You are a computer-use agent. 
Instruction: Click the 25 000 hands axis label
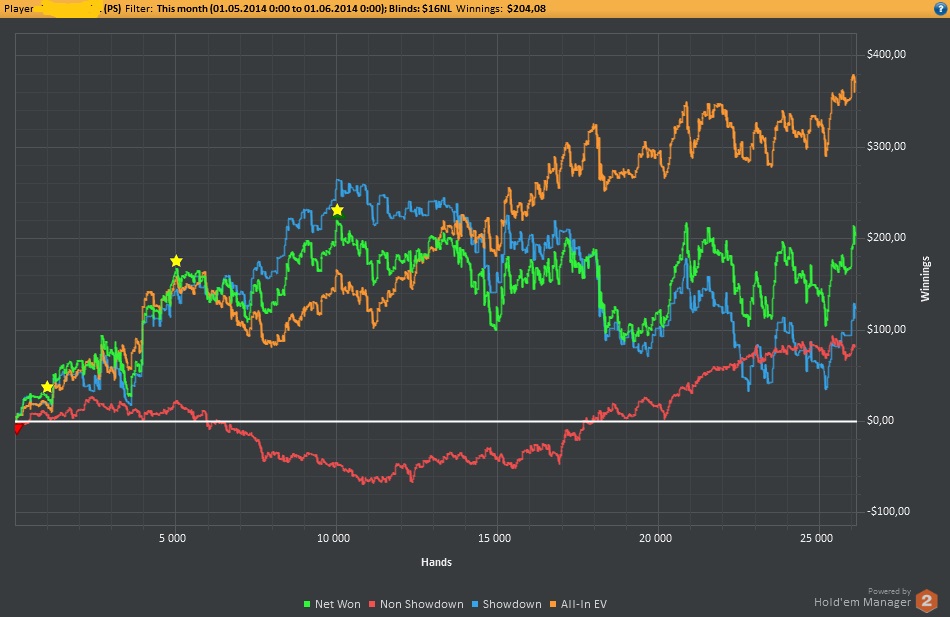point(816,538)
